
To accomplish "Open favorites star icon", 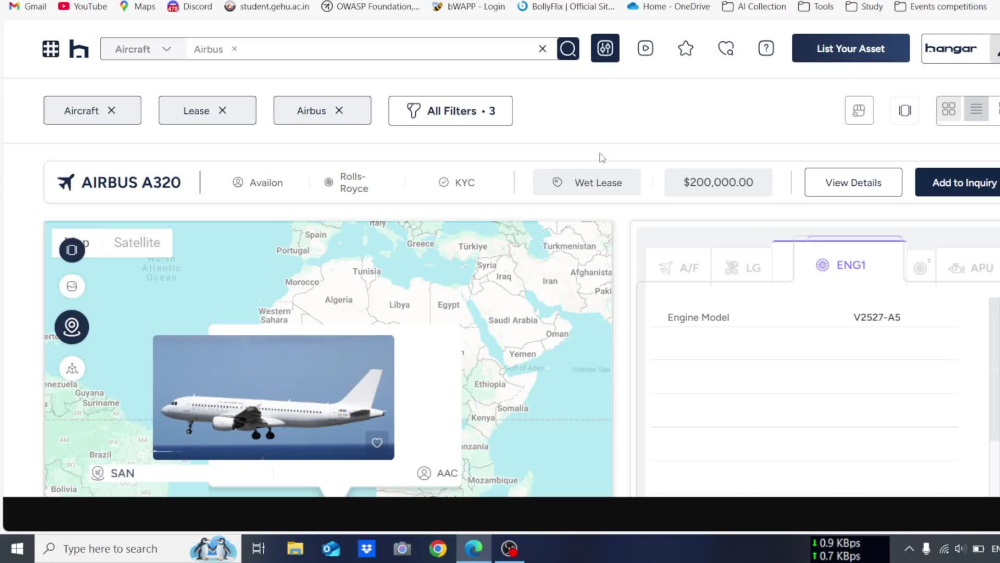I will 685,48.
